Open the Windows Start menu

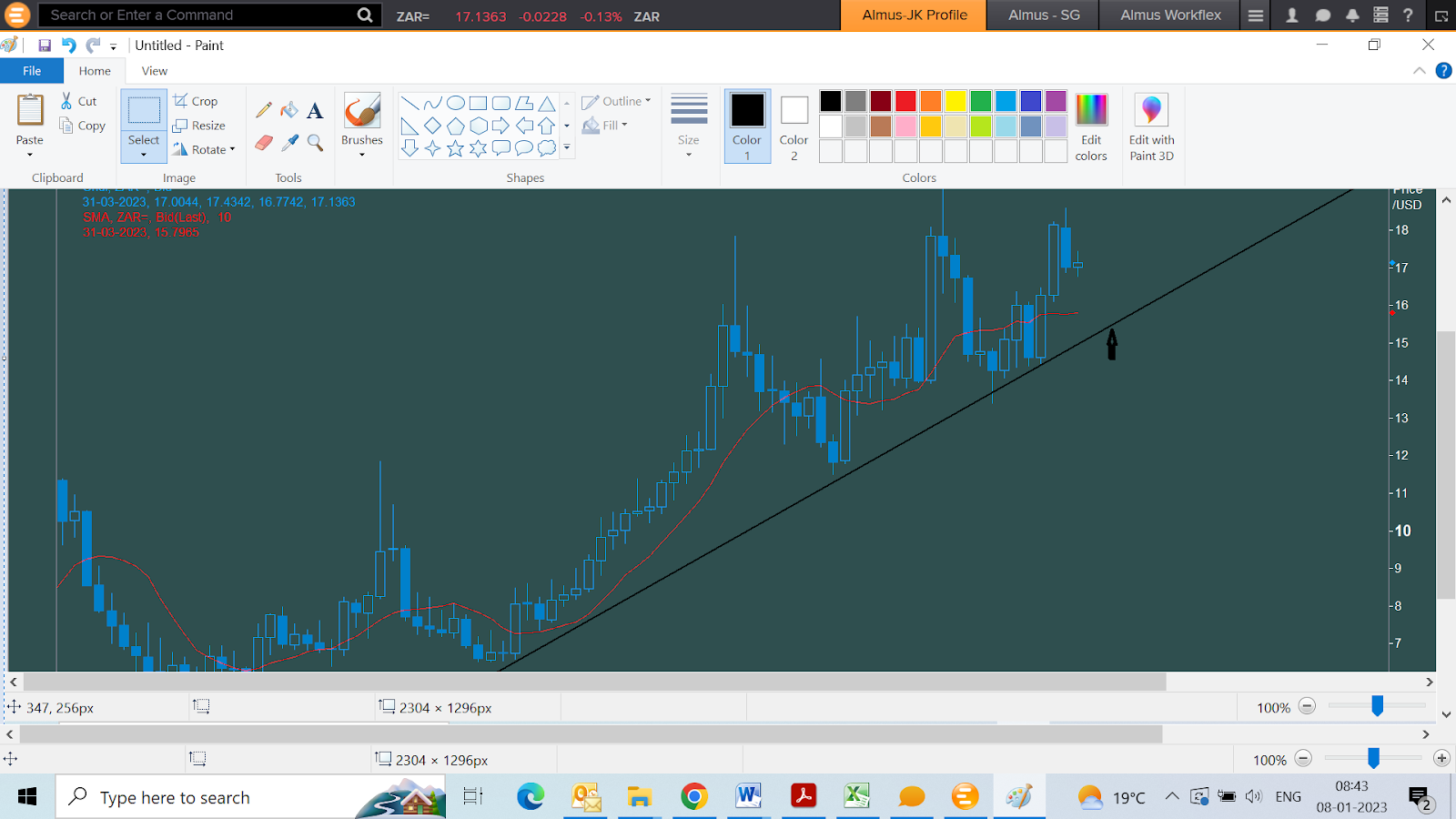pos(27,797)
